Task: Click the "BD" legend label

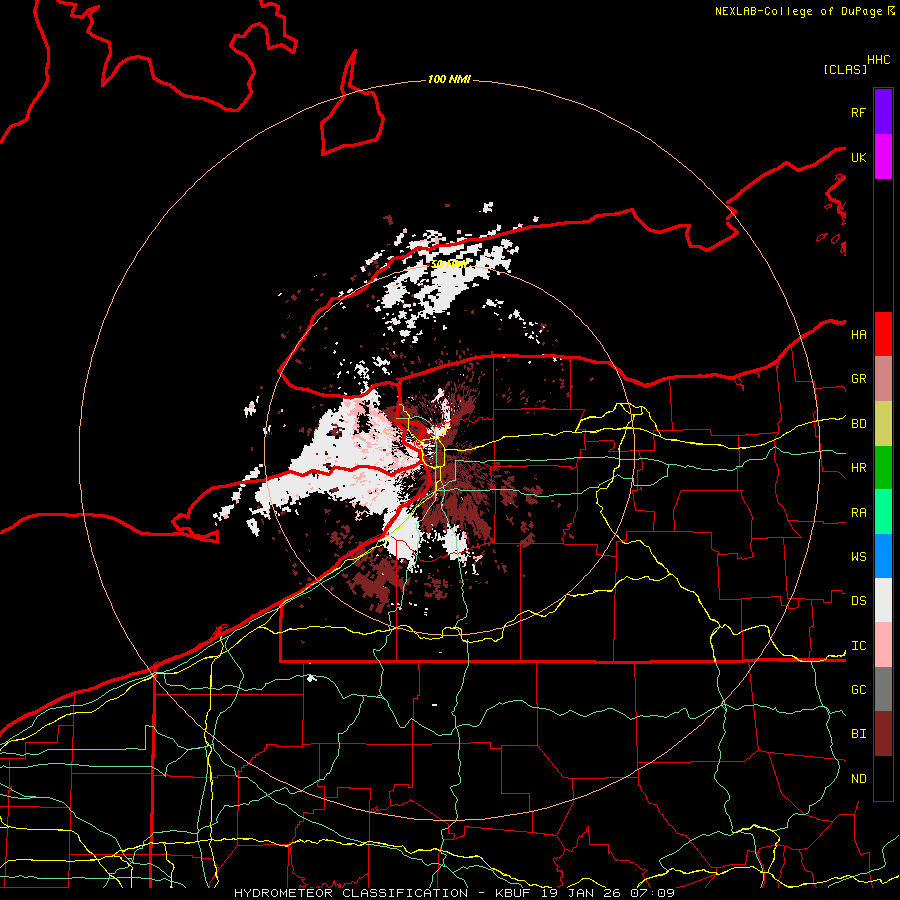Action: 858,424
